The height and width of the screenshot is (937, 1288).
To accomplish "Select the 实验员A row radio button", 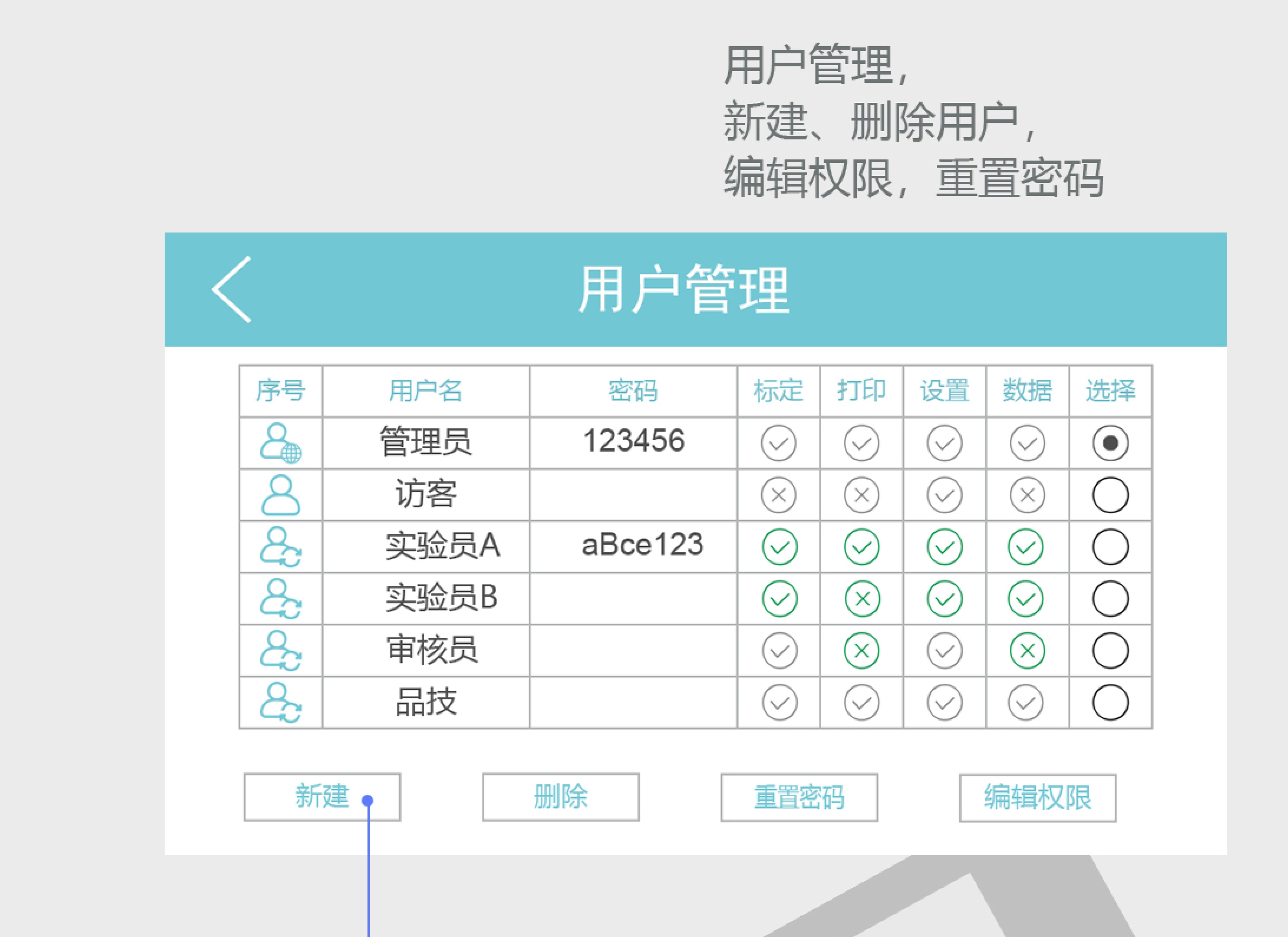I will coord(1110,547).
